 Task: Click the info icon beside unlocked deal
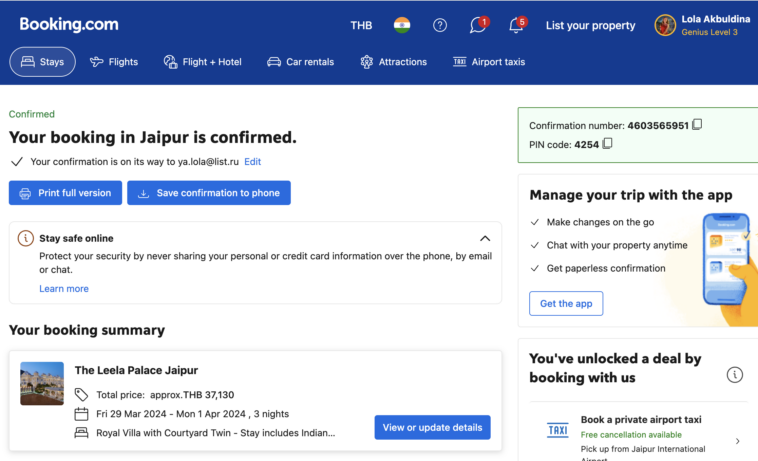(x=735, y=375)
